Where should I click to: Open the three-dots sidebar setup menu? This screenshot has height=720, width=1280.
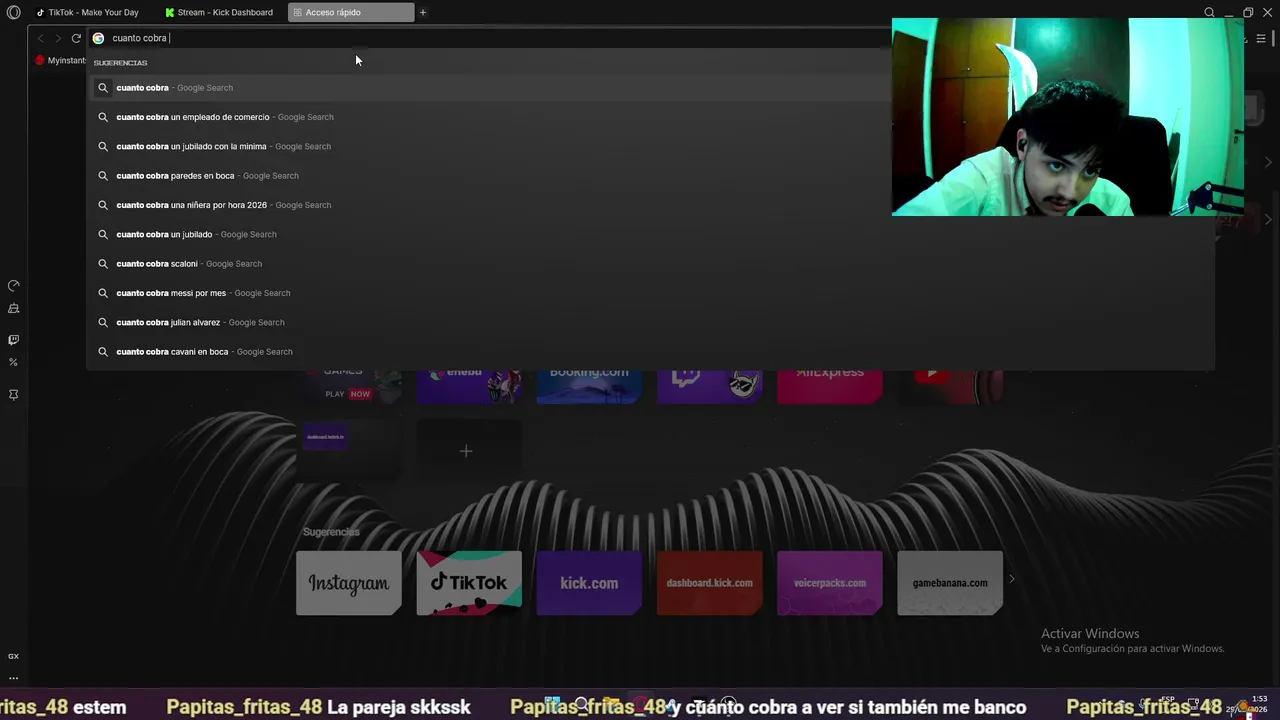[x=13, y=678]
